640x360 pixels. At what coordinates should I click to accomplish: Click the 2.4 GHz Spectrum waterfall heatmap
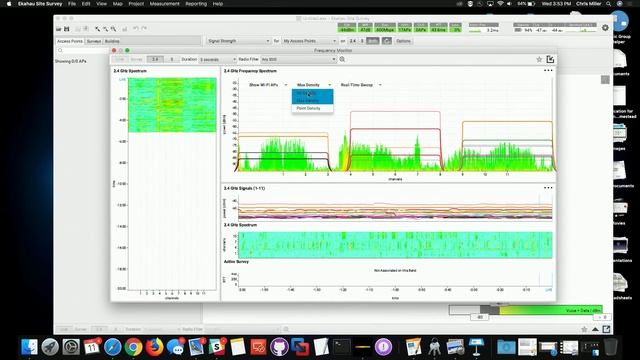coord(172,105)
